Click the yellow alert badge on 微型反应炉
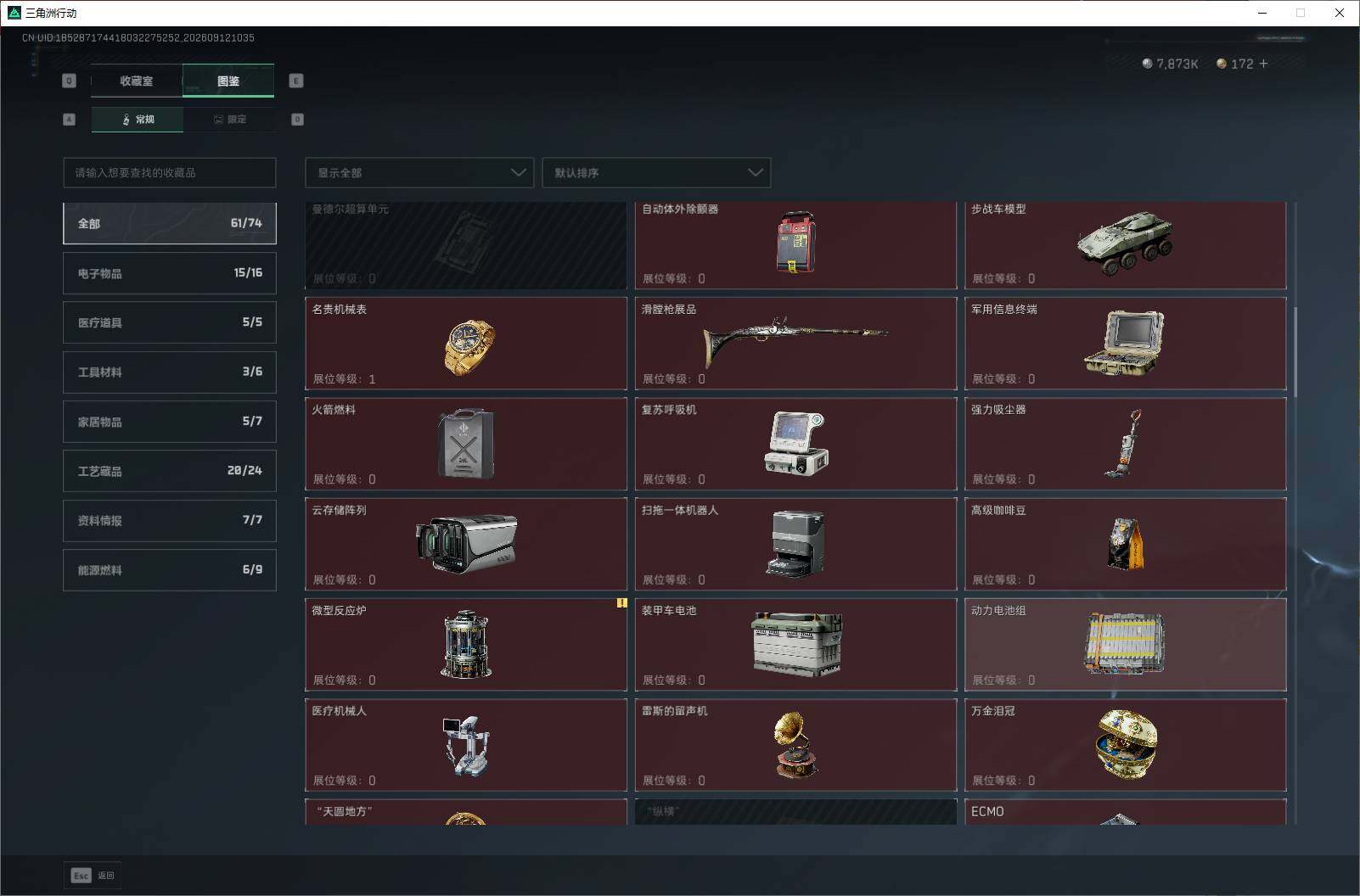 click(x=621, y=603)
